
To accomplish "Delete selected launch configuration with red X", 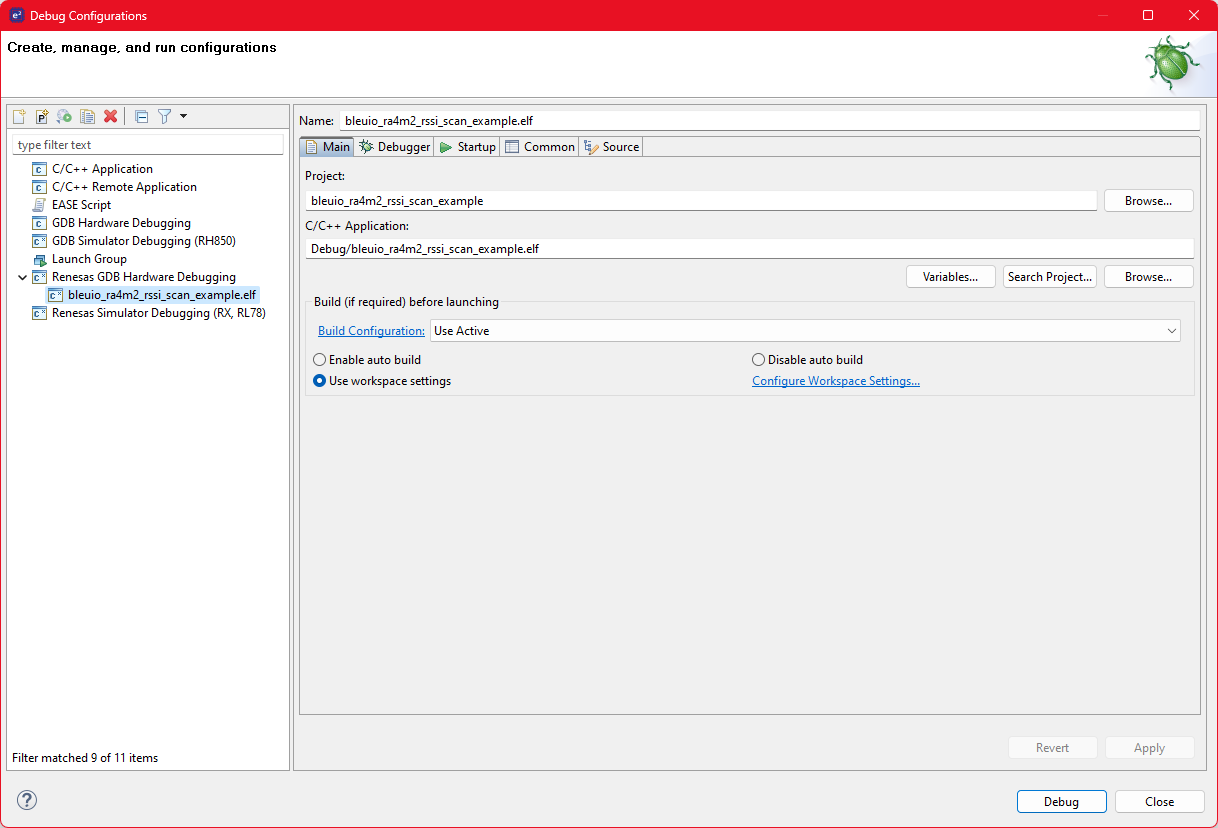I will pos(110,116).
